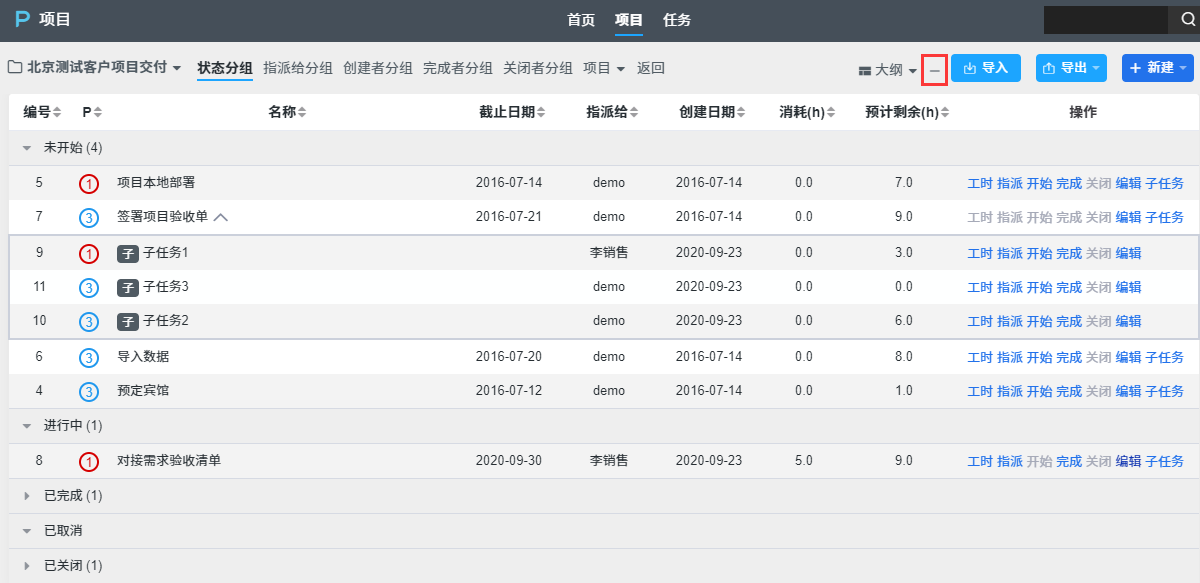Open the 新建 dropdown button
1200x583 pixels.
pos(1157,68)
